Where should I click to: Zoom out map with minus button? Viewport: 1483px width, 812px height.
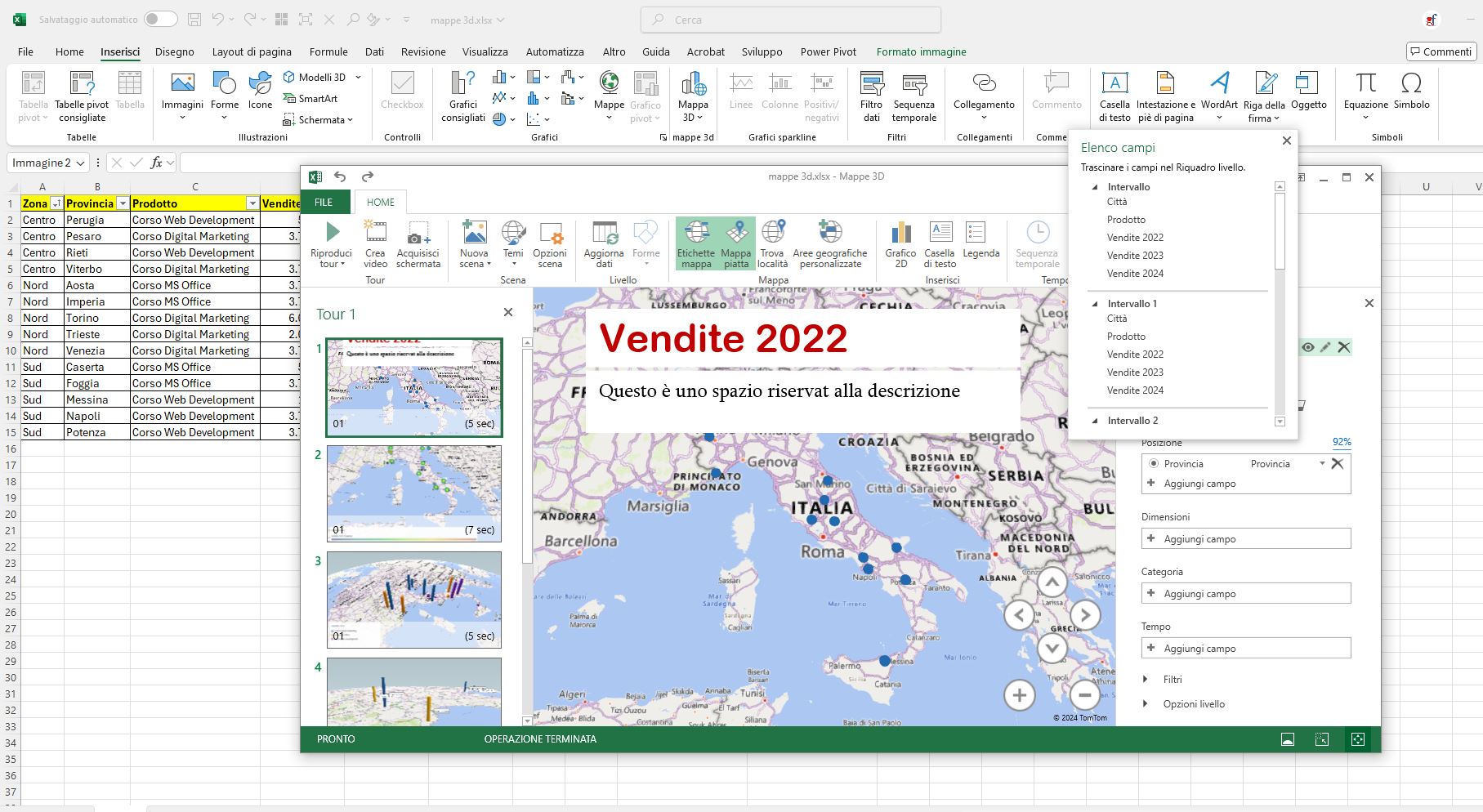tap(1085, 695)
